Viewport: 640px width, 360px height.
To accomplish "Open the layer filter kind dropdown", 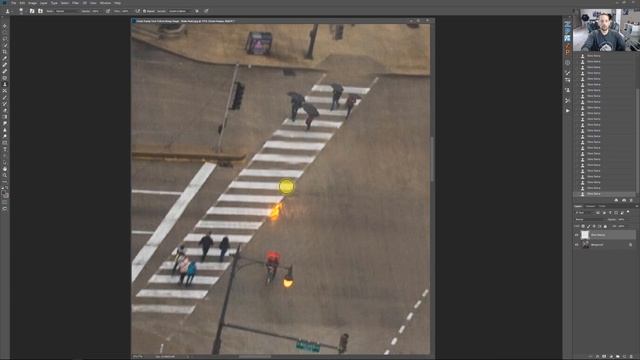I will click(x=584, y=213).
